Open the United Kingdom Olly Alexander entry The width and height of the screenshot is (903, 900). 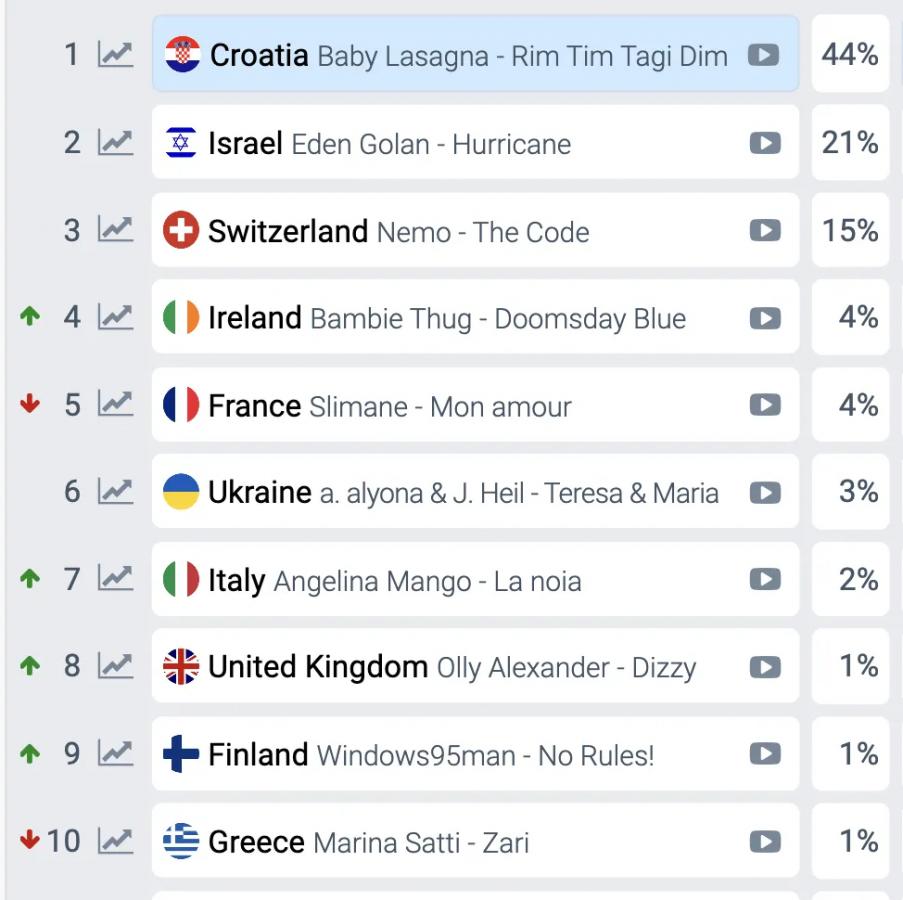click(x=452, y=667)
